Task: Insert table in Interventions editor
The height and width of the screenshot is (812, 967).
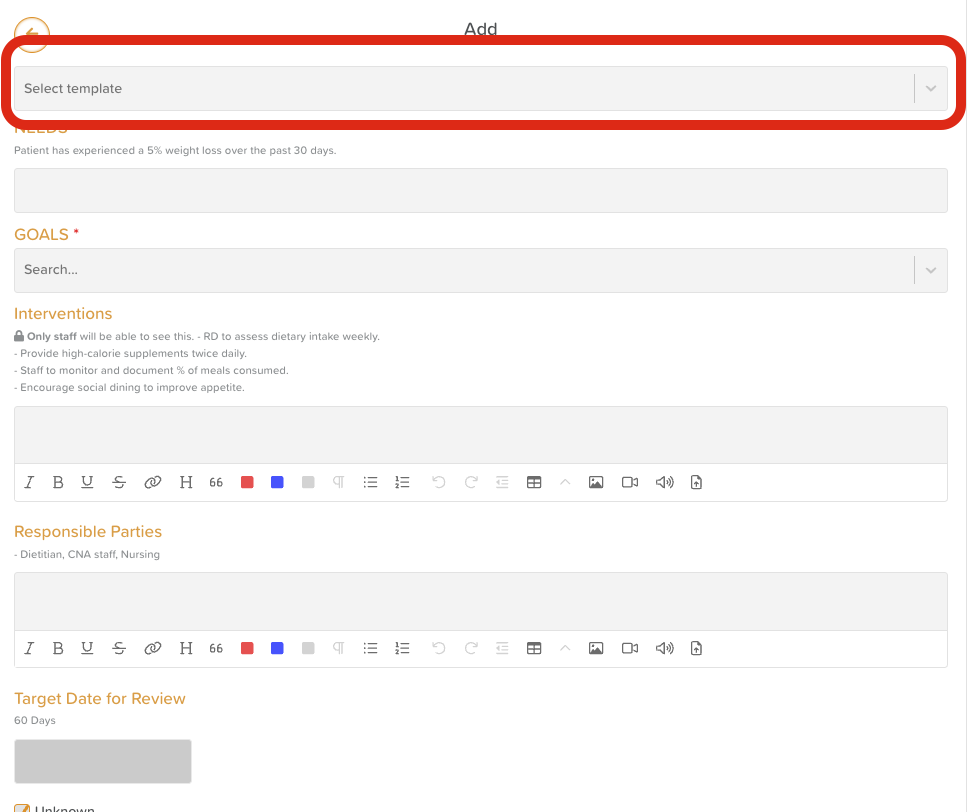Action: 534,482
